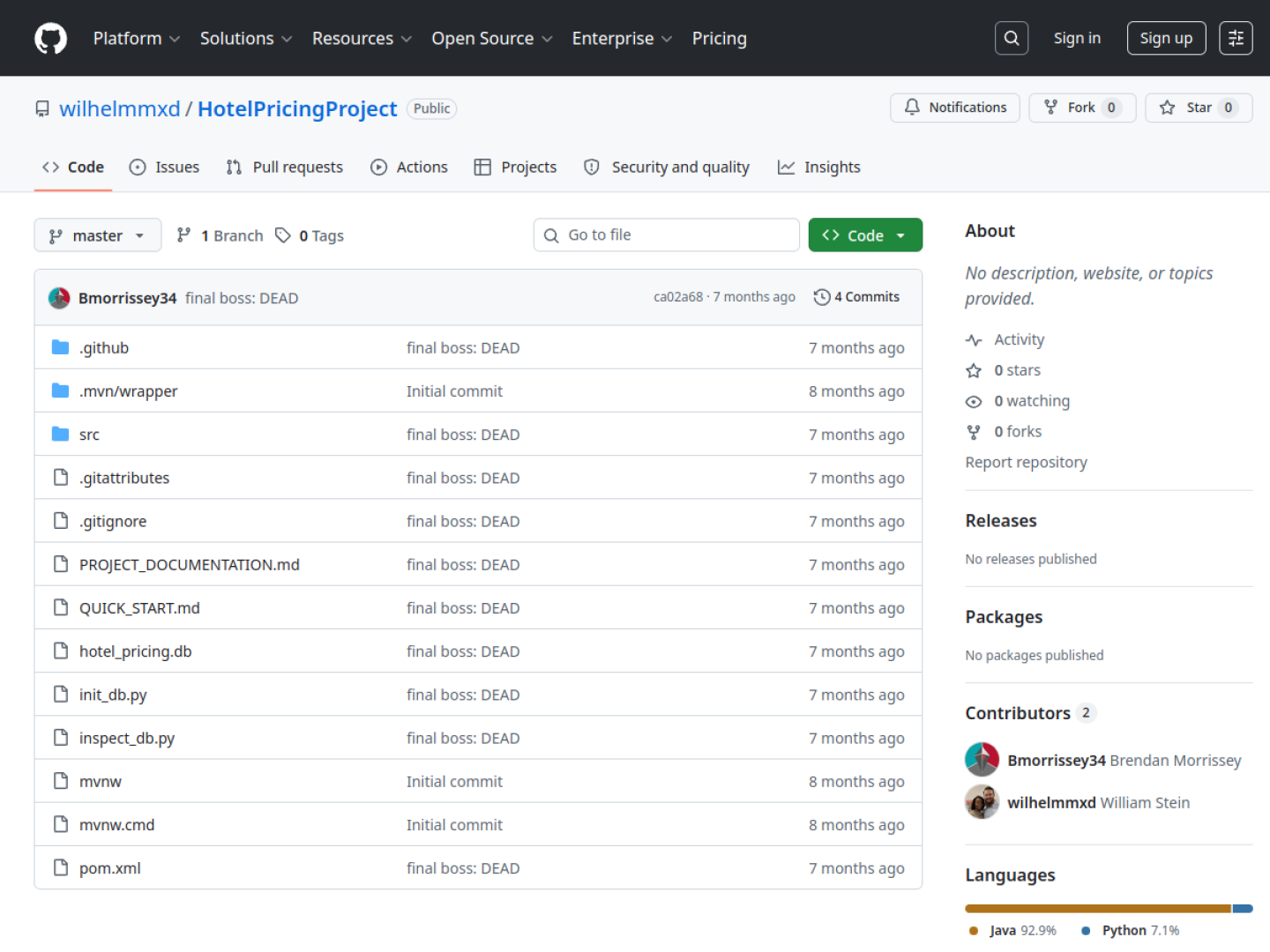
Task: Star the repository with the Star button
Action: (1199, 108)
